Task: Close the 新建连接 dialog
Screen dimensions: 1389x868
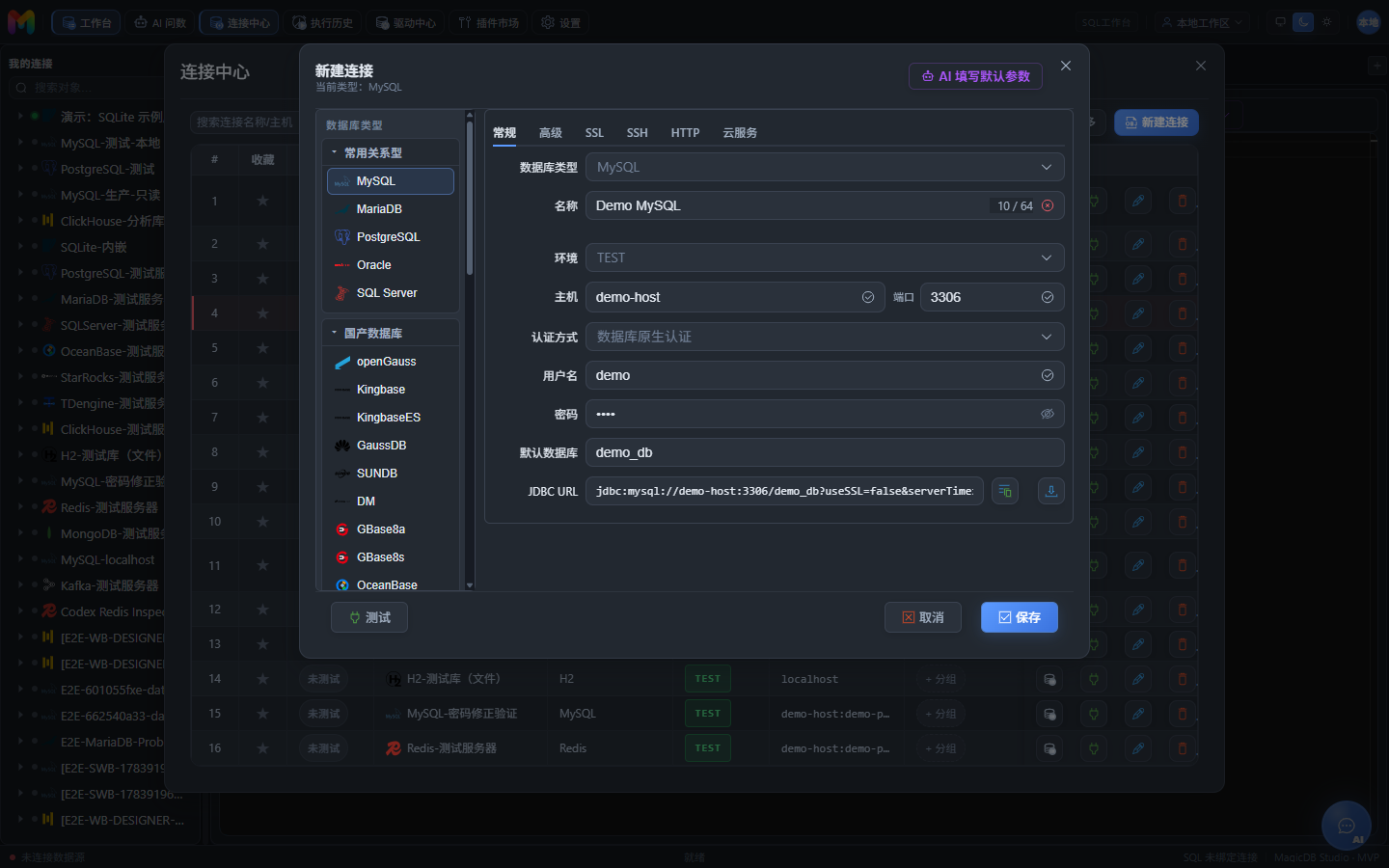Action: click(x=1066, y=66)
